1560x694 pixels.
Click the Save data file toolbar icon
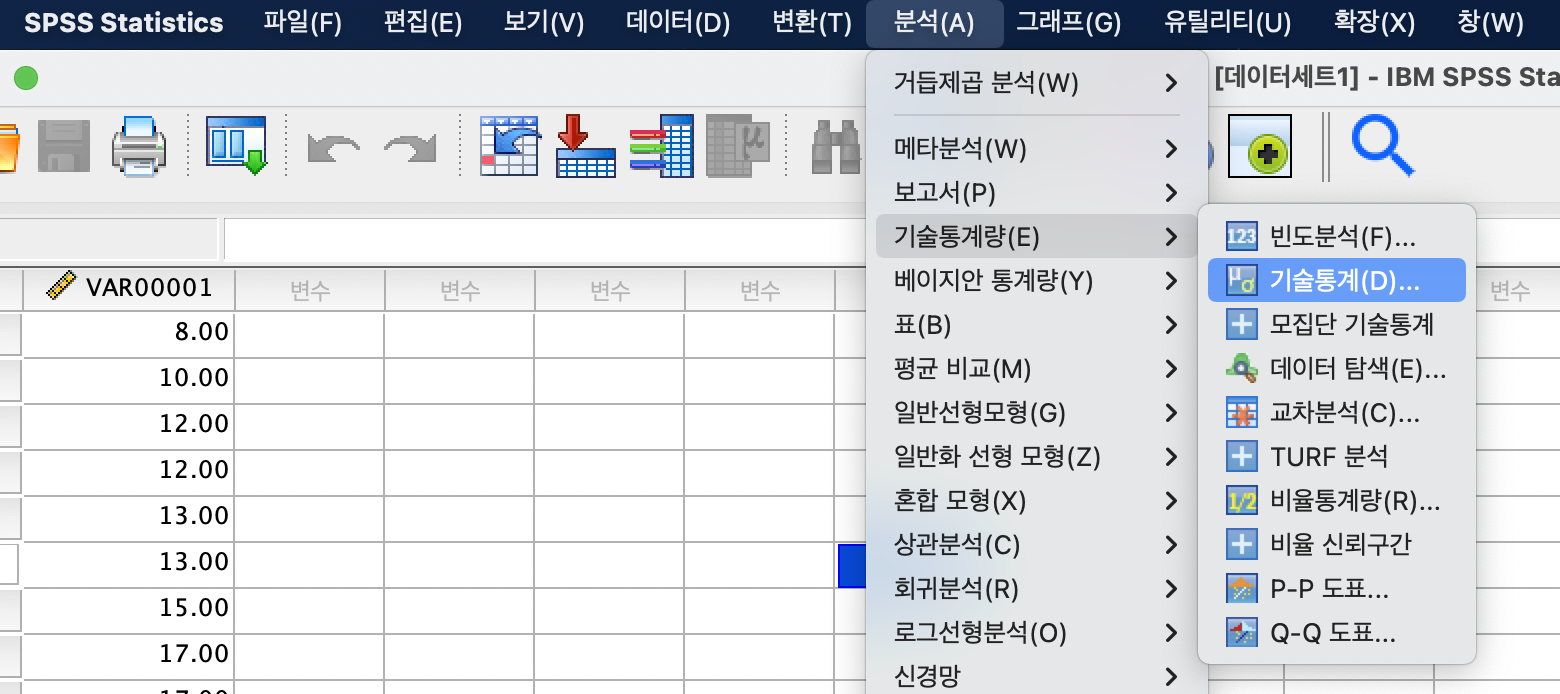pos(64,147)
